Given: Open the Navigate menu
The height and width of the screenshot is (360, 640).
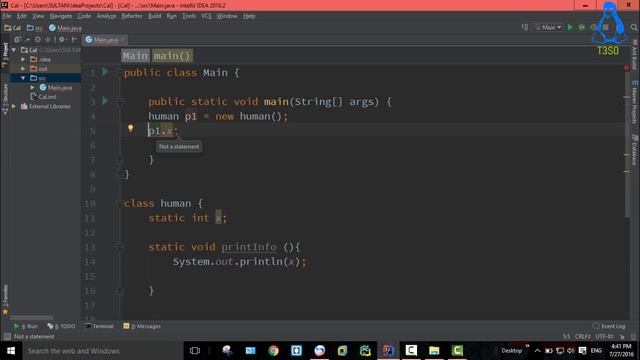Looking at the screenshot, I should click(61, 16).
